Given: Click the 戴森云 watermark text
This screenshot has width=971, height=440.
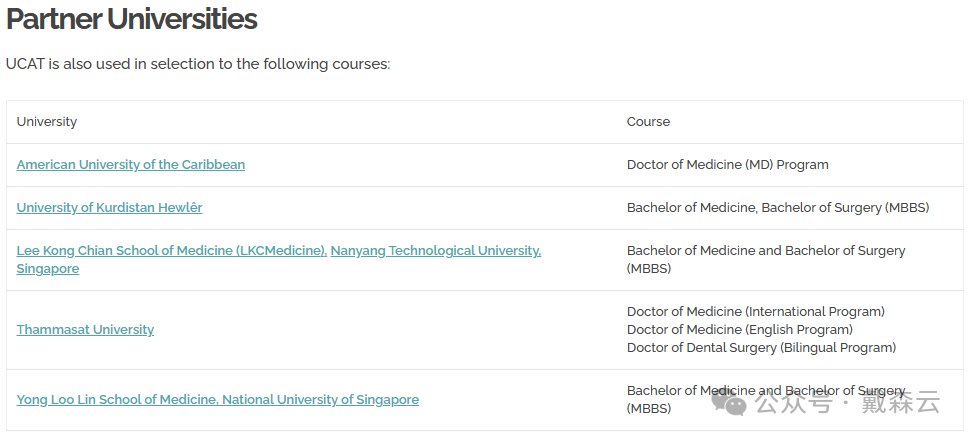Looking at the screenshot, I should (910, 403).
